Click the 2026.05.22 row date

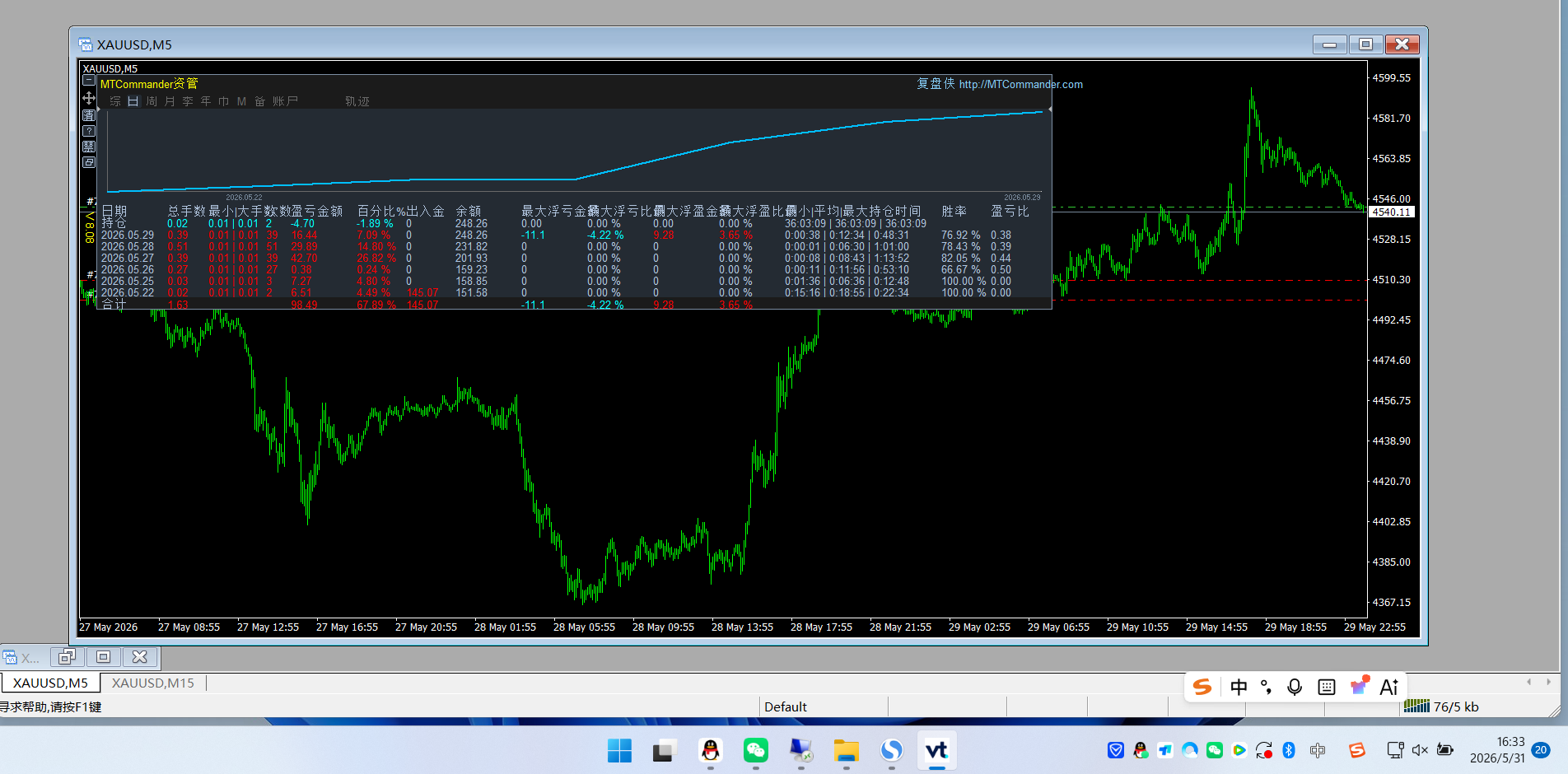click(128, 293)
